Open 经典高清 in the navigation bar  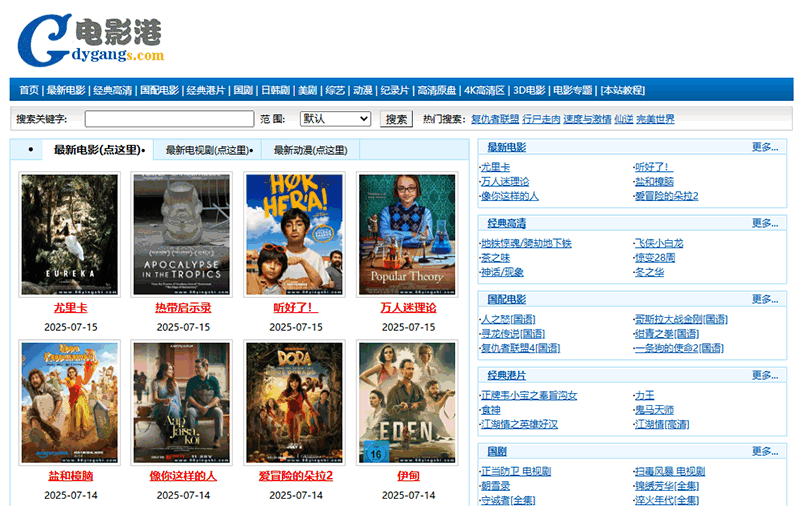[x=113, y=90]
